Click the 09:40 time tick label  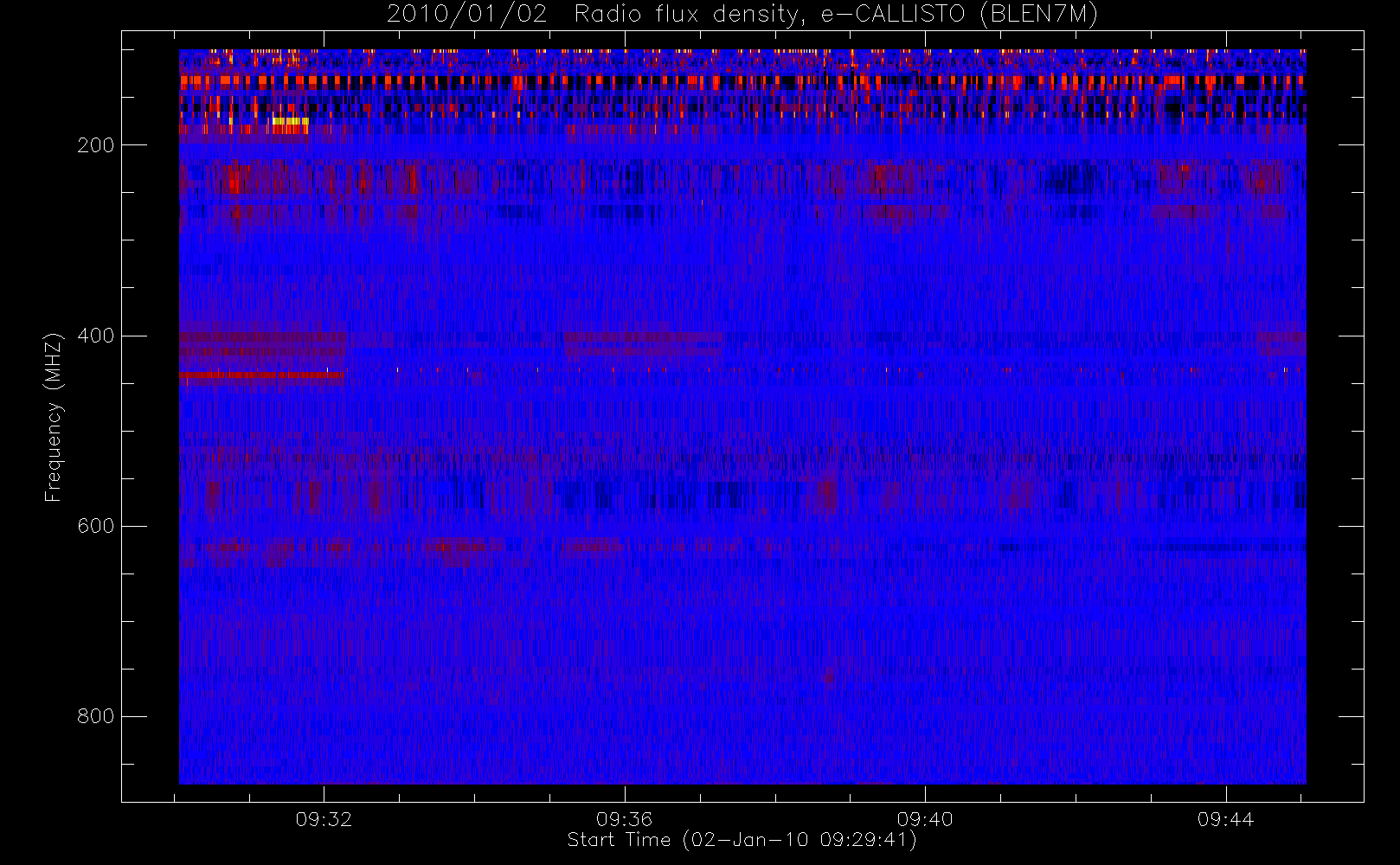[x=925, y=819]
